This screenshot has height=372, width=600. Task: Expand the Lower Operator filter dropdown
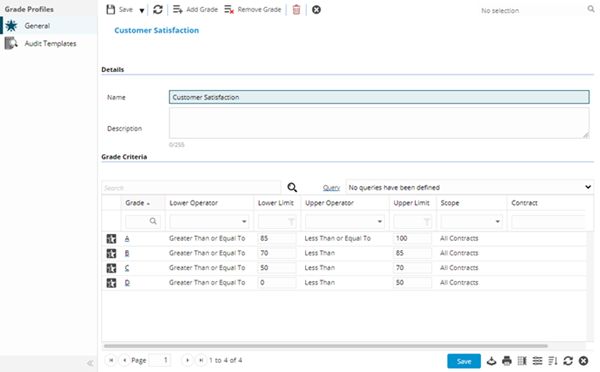point(209,221)
